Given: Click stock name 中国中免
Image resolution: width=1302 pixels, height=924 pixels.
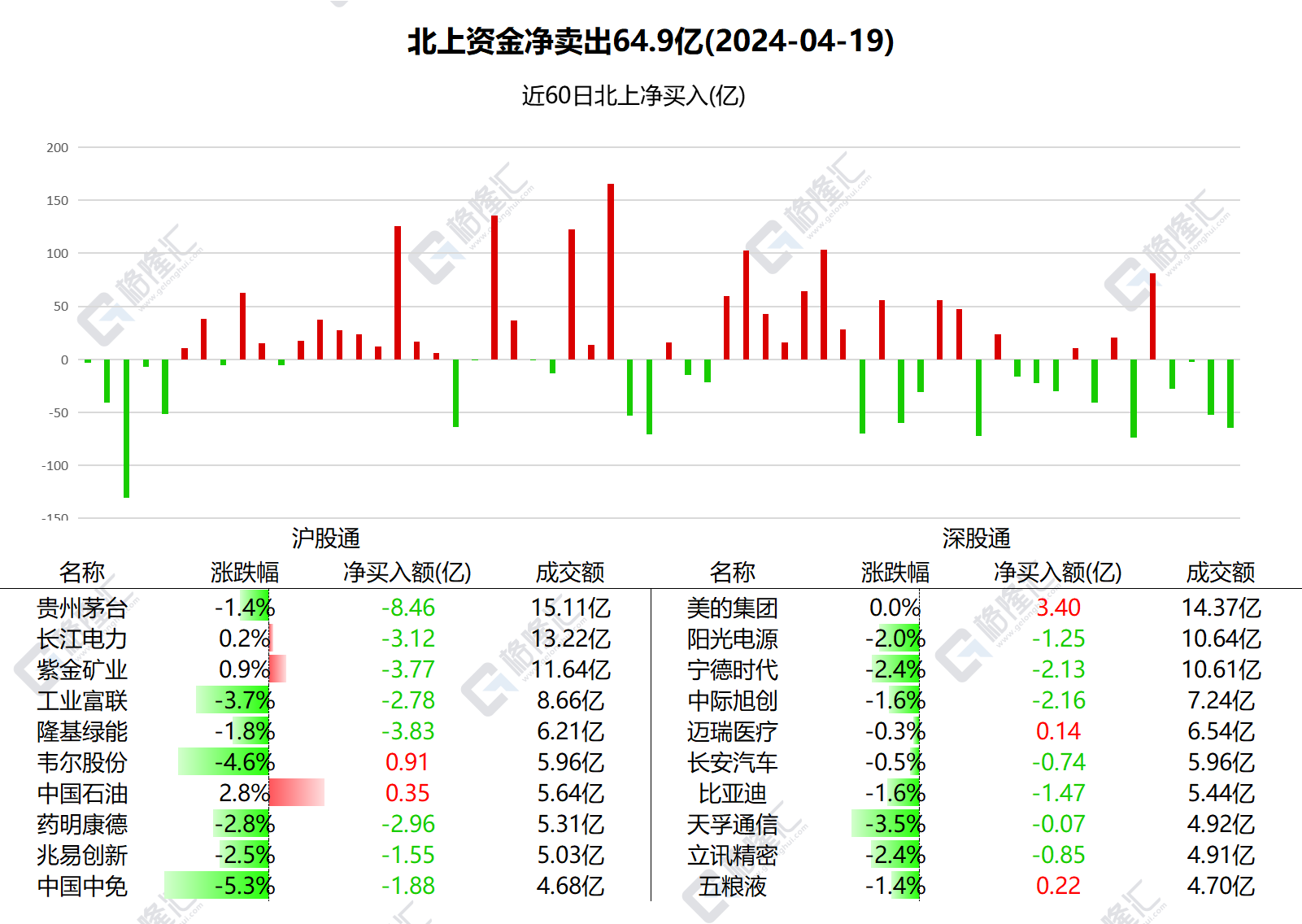Looking at the screenshot, I should 82,886.
